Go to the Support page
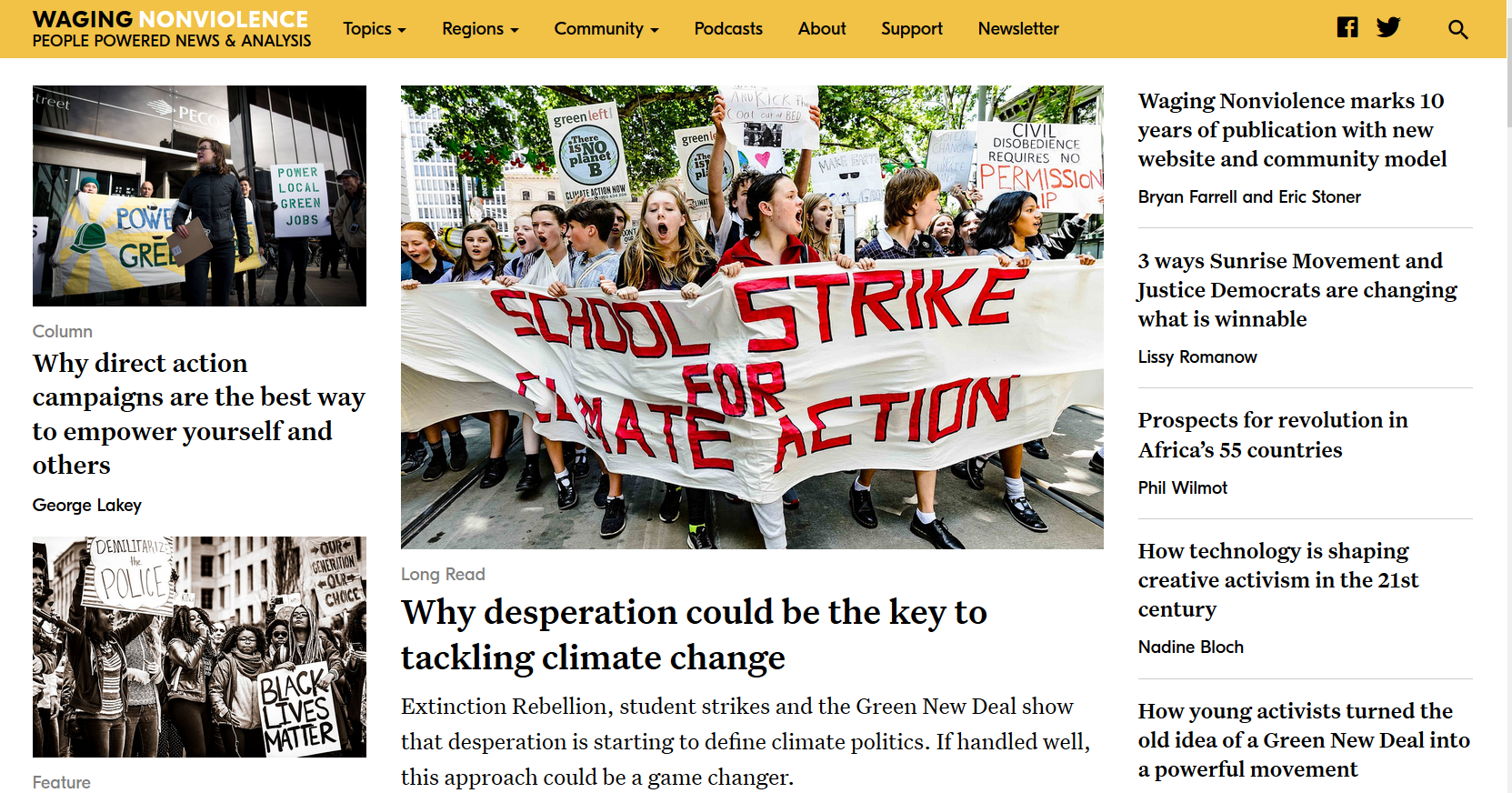The height and width of the screenshot is (793, 1512). click(911, 29)
